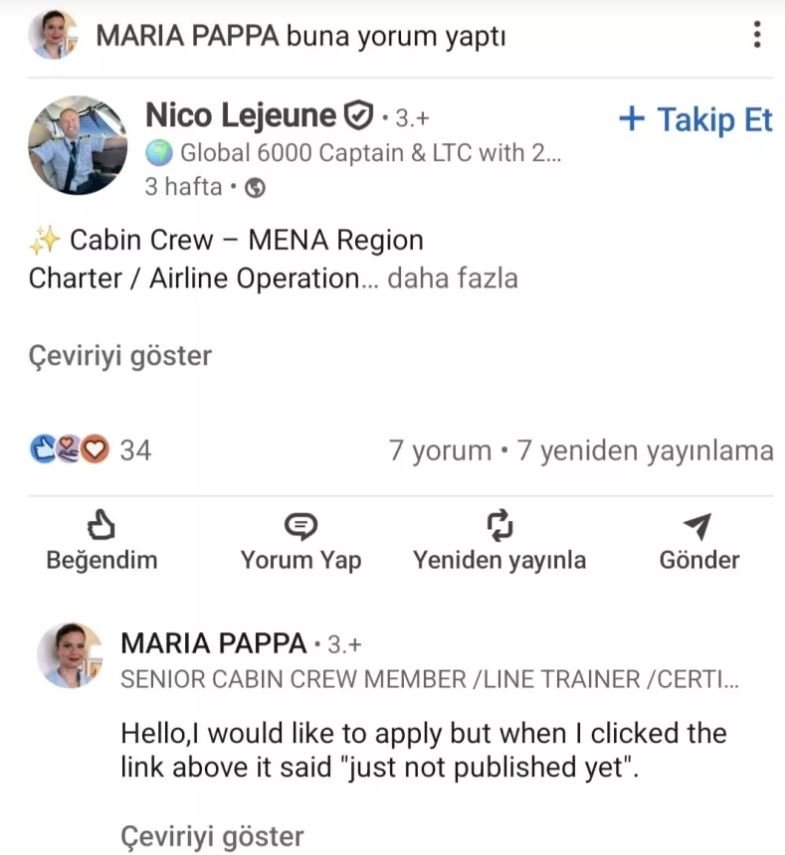The image size is (785, 855).
Task: Click small Maria Pappa avatar in header
Action: tap(53, 36)
